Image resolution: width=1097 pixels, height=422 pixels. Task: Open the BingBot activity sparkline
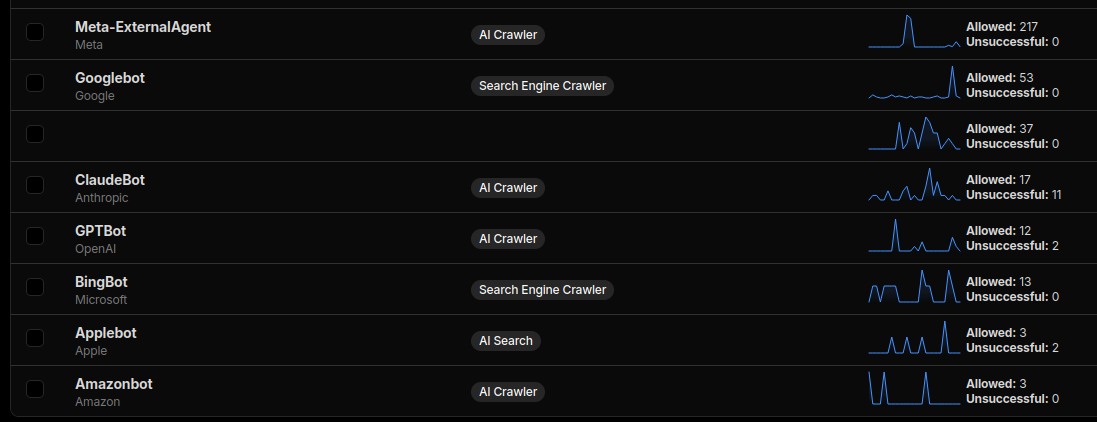pos(914,287)
